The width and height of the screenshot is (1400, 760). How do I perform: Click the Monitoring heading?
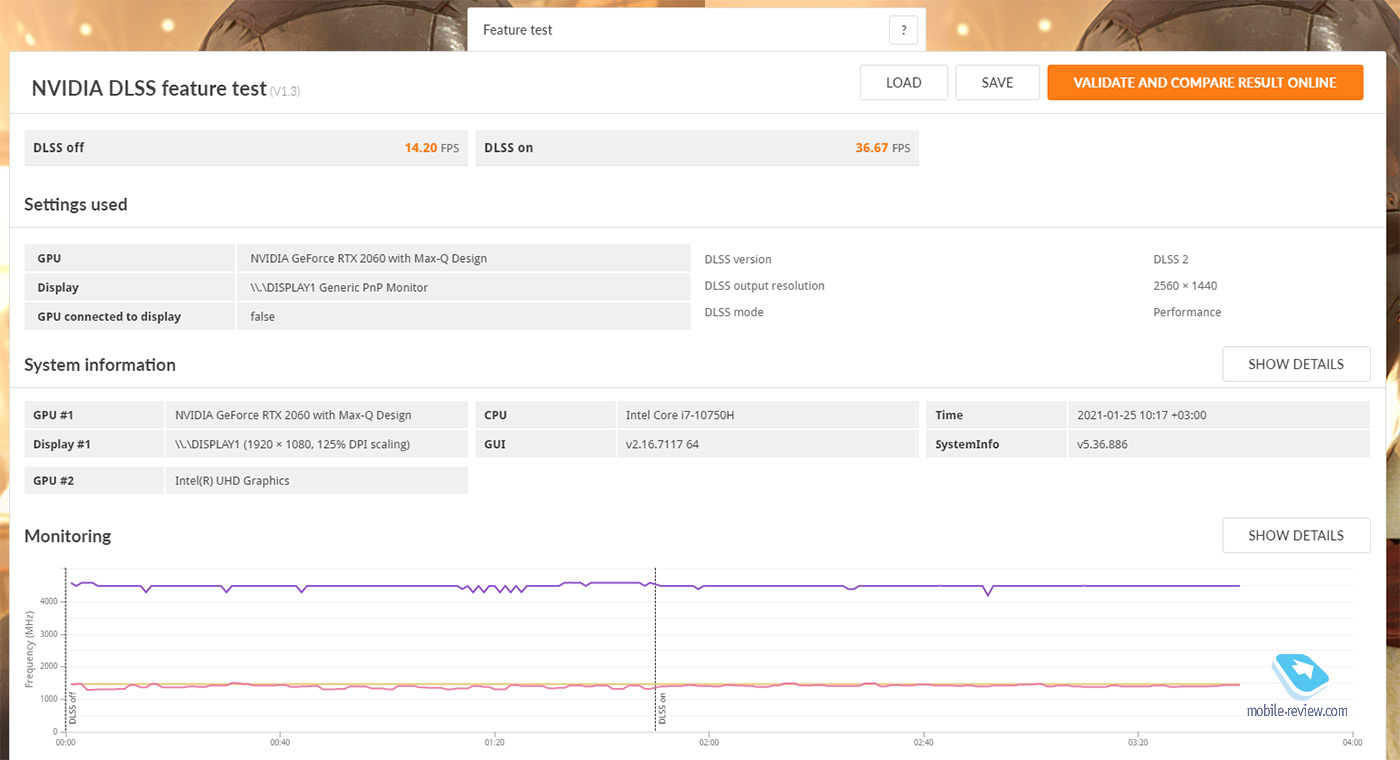point(68,536)
